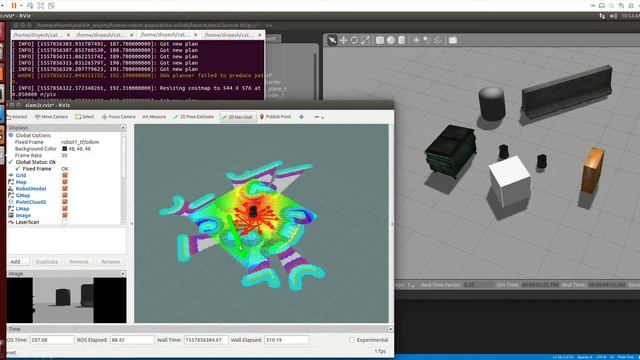
Task: Choose the Select tool in RViz
Action: click(84, 117)
